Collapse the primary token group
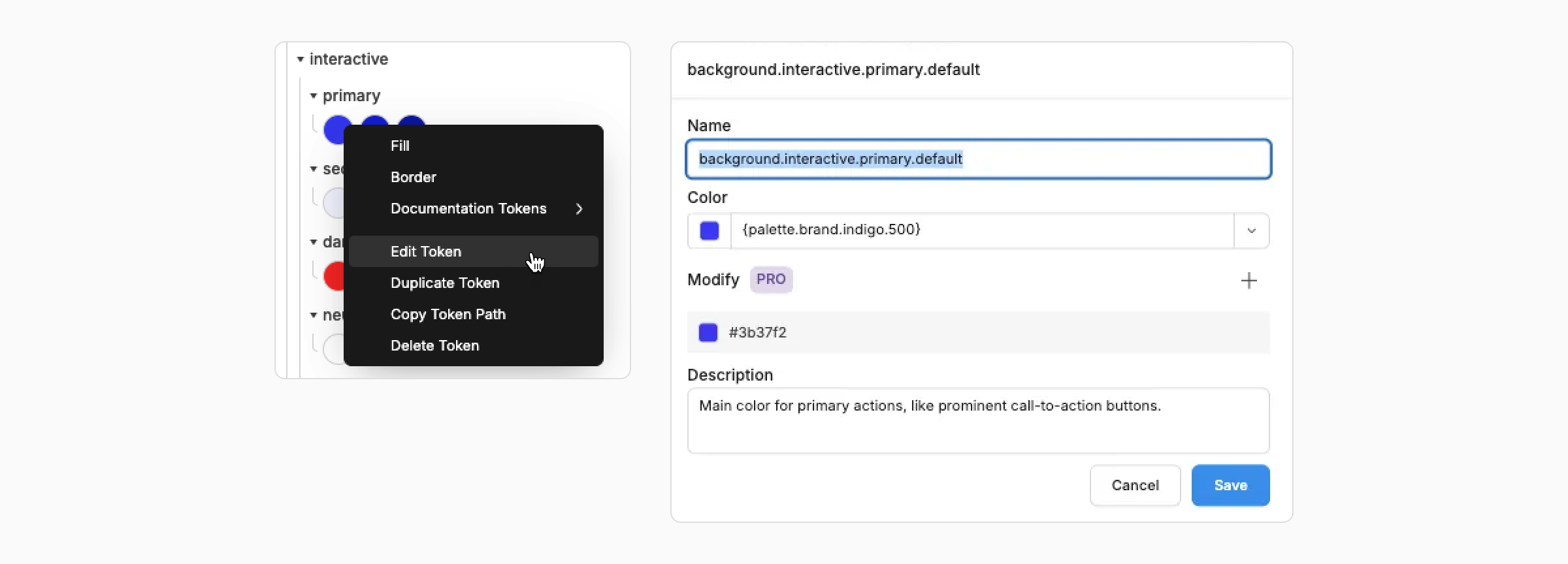This screenshot has width=1568, height=564. click(314, 96)
